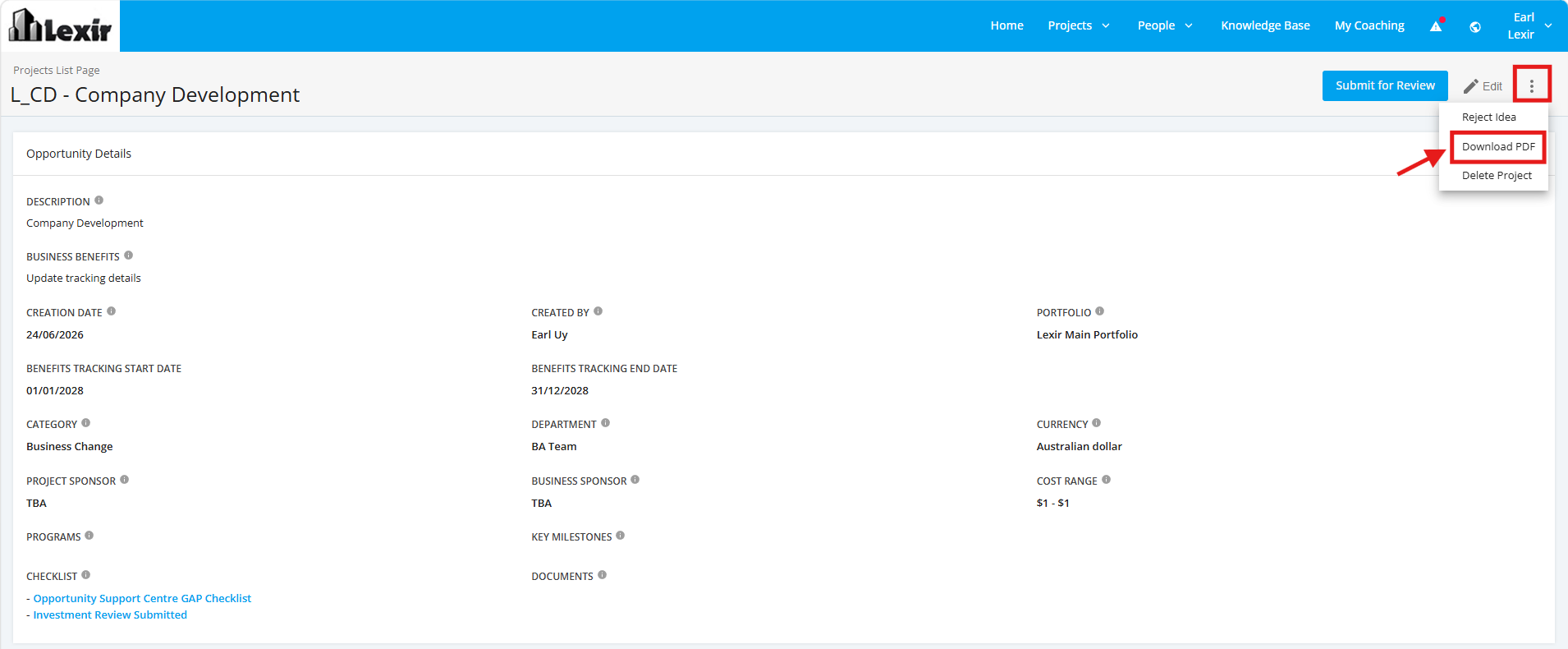1568x649 pixels.
Task: Click info icon next to DOCUMENTS
Action: click(603, 575)
